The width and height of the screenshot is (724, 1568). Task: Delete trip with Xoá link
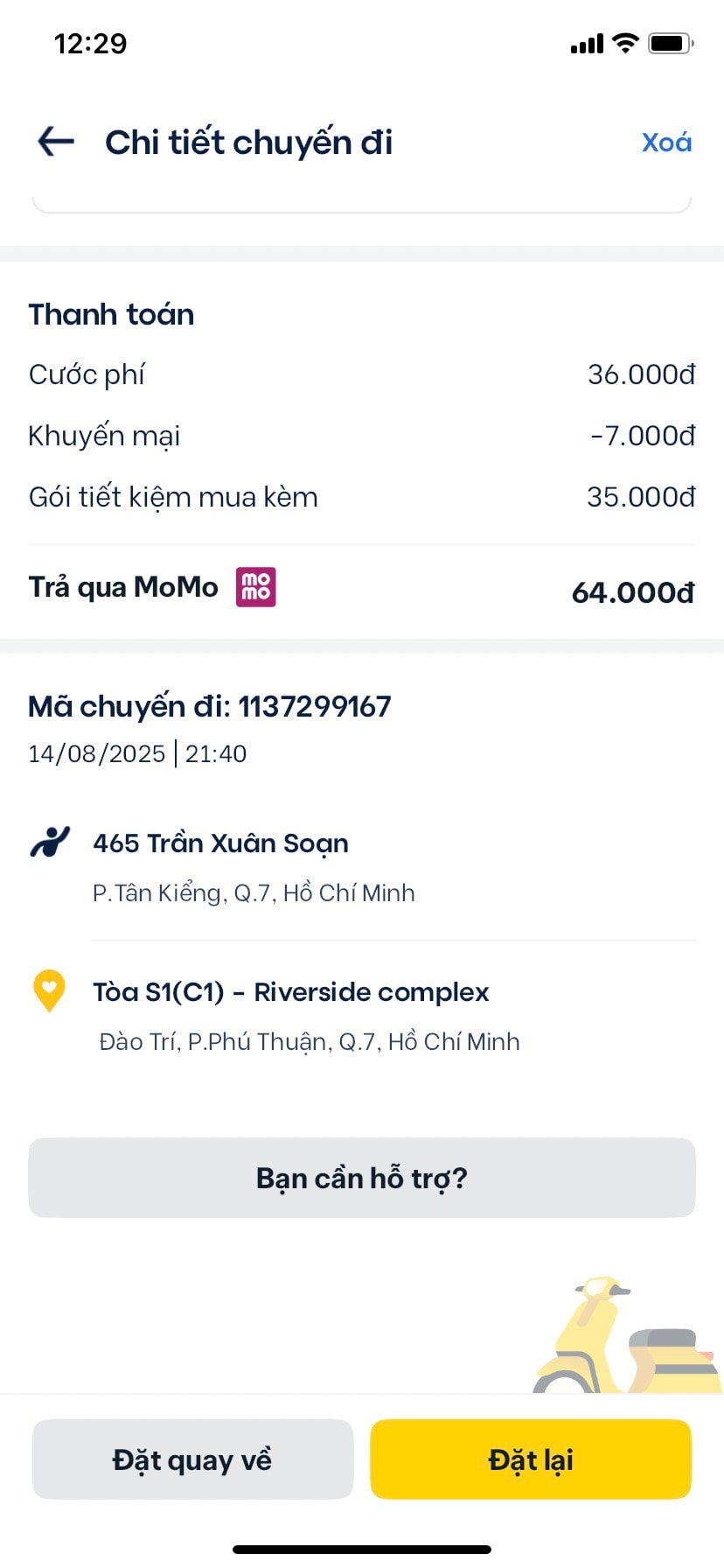tap(666, 142)
